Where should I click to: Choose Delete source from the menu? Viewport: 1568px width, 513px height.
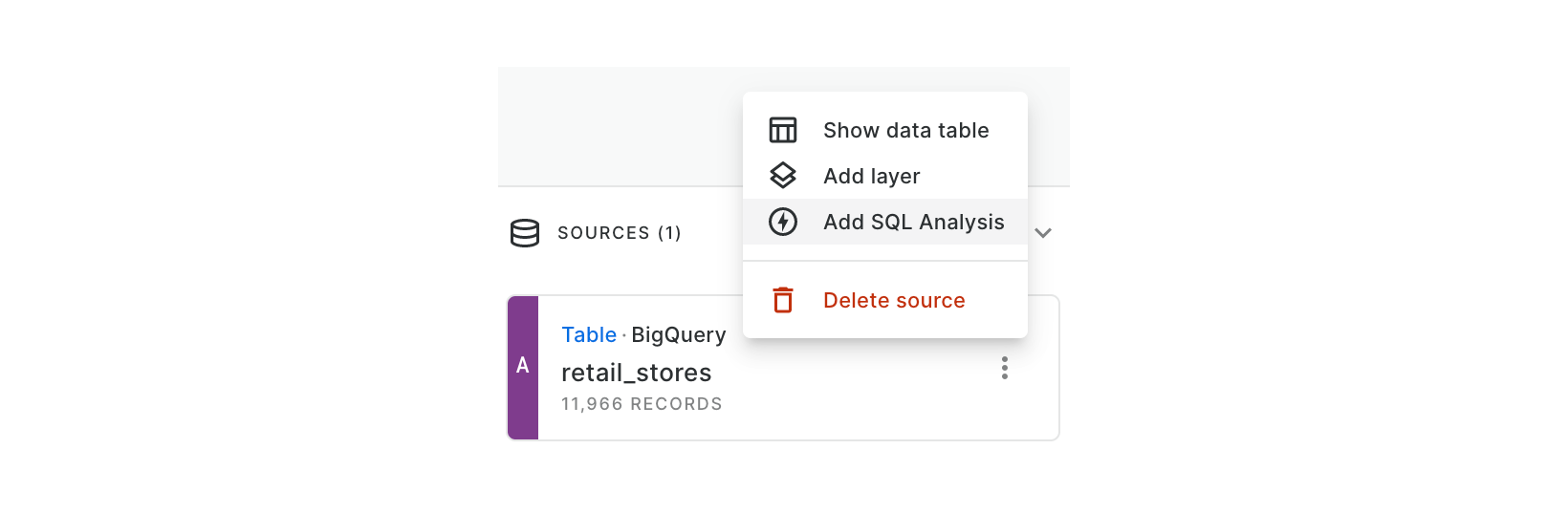click(x=885, y=300)
